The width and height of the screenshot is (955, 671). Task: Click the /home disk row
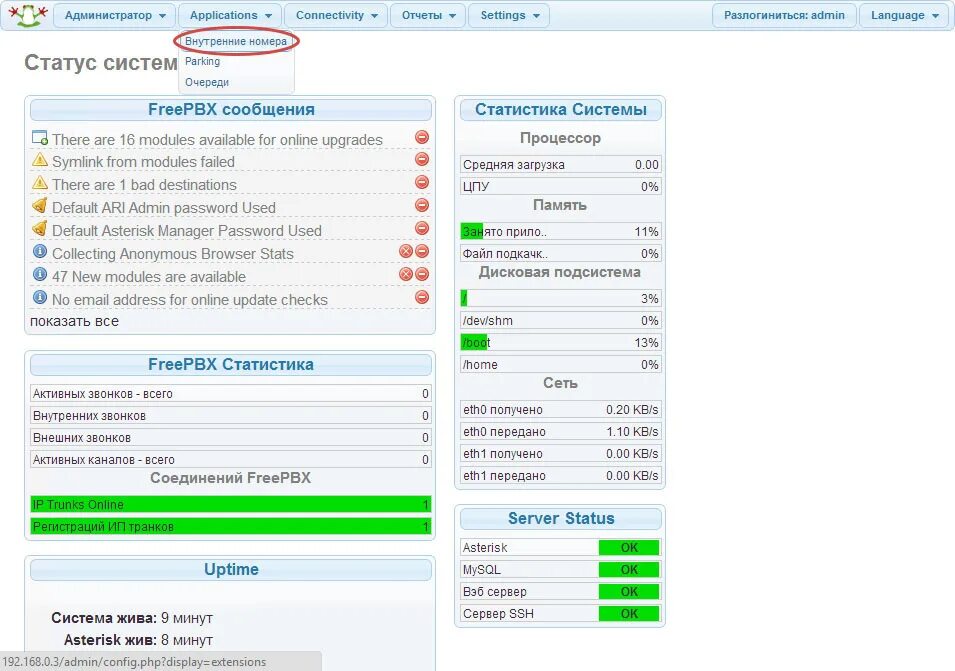coord(560,364)
